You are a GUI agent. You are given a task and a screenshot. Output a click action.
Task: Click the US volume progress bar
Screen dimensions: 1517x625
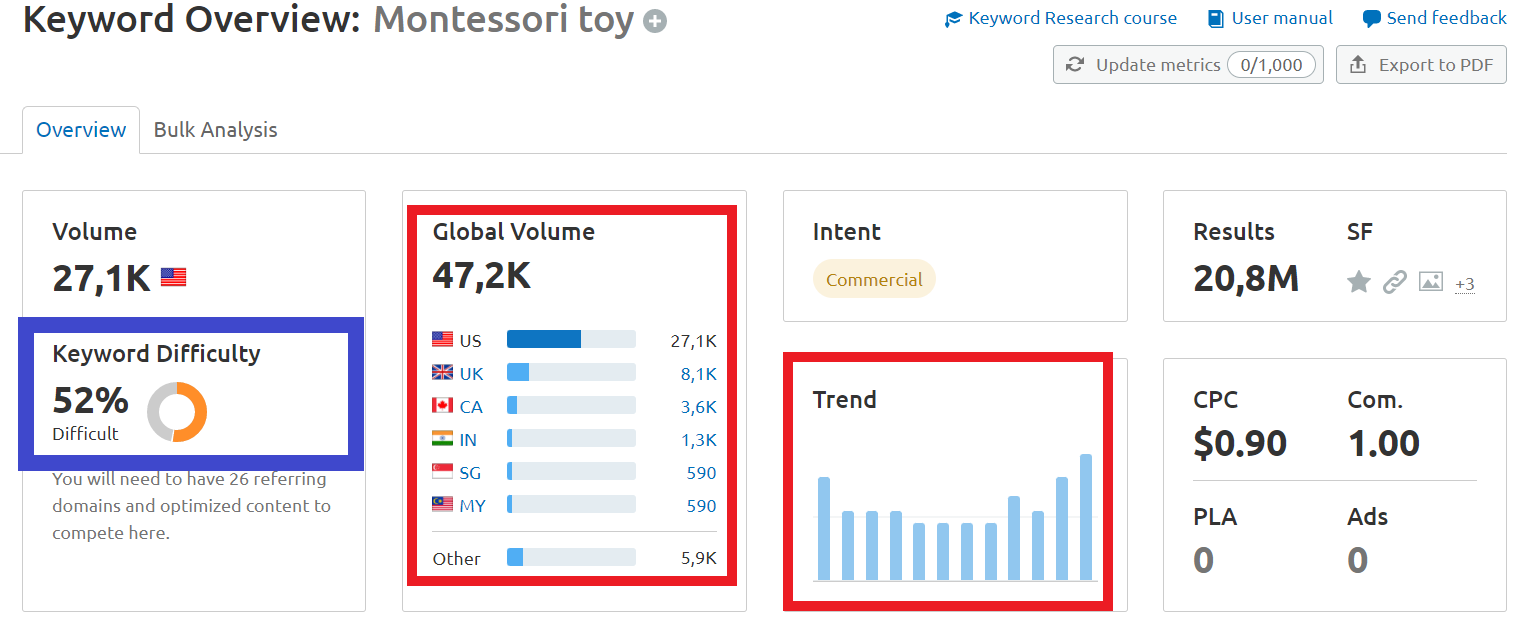pyautogui.click(x=571, y=340)
